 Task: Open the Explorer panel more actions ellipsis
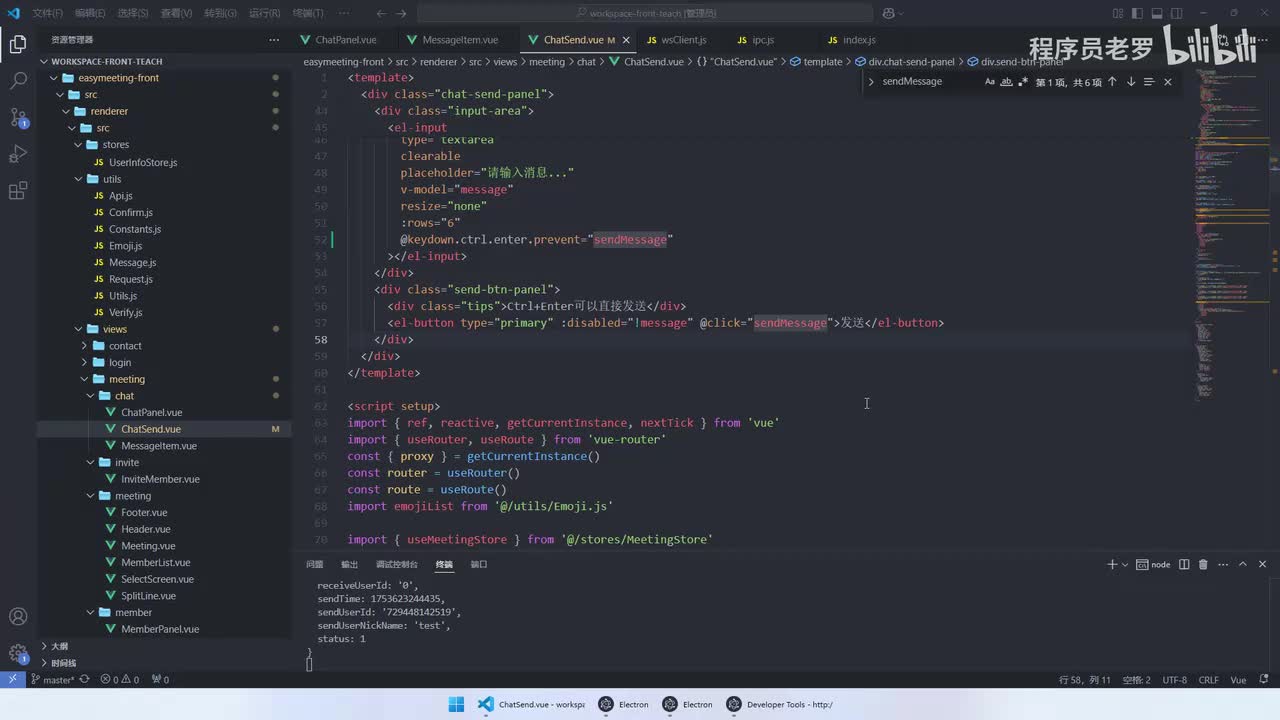(274, 40)
